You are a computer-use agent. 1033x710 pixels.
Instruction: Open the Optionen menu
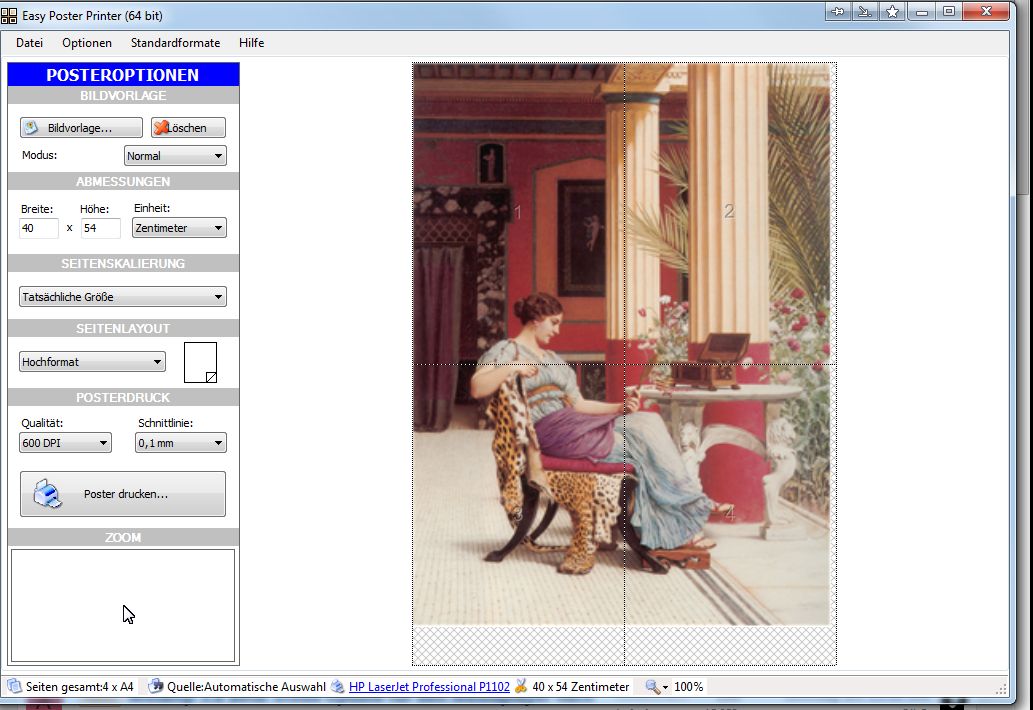pyautogui.click(x=87, y=43)
